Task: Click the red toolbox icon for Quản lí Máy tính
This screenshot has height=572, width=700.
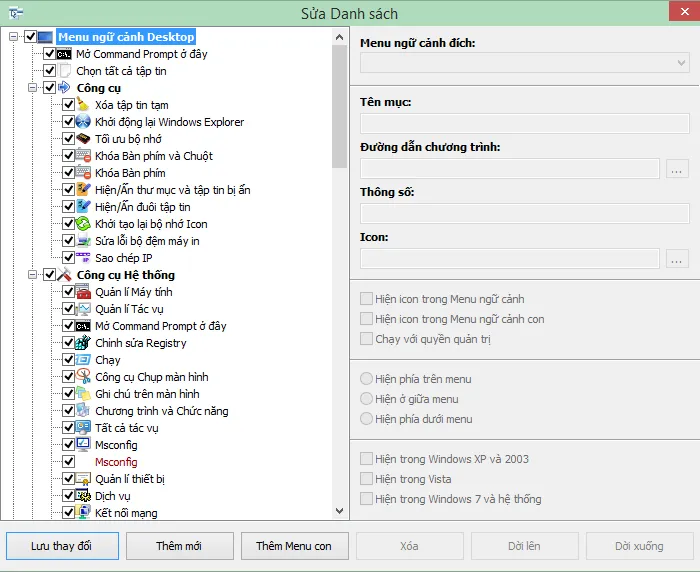Action: 83,292
